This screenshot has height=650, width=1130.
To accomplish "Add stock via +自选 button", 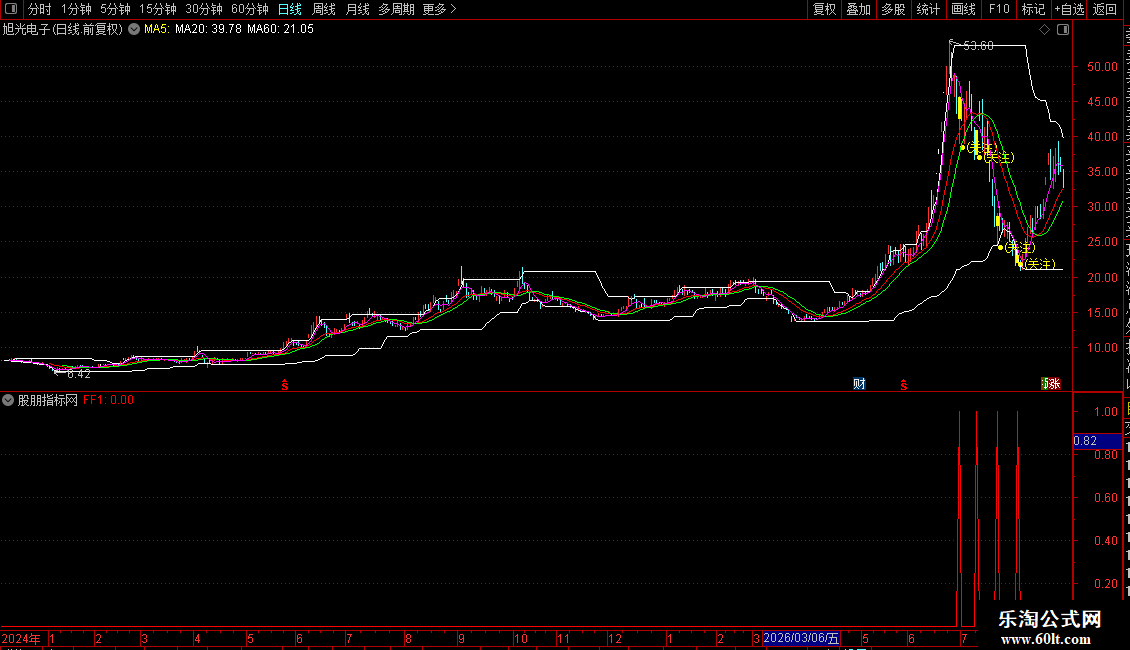I will [x=1069, y=9].
